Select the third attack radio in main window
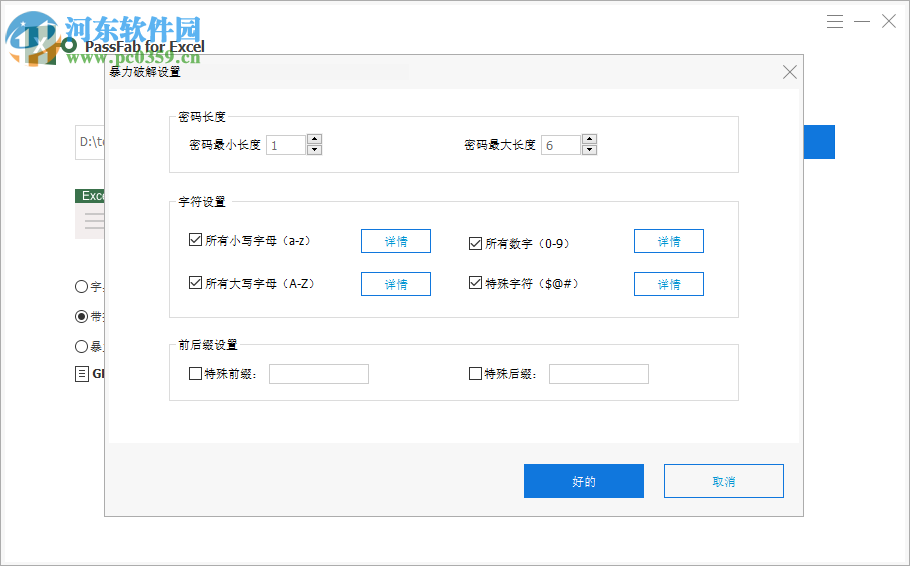The height and width of the screenshot is (566, 910). 81,347
